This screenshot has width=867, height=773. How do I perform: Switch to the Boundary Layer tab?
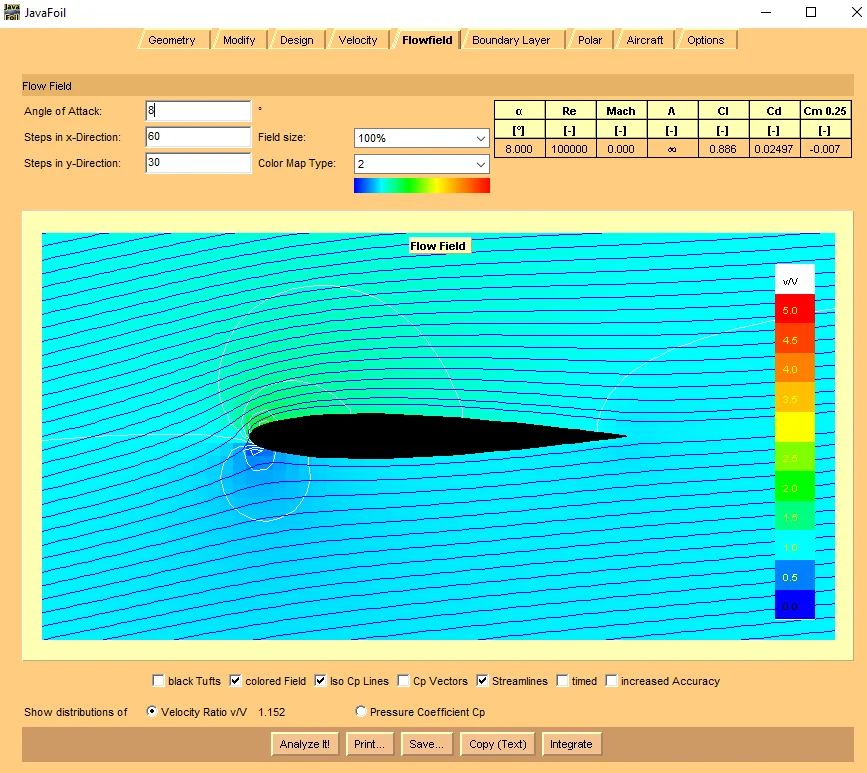[x=510, y=40]
